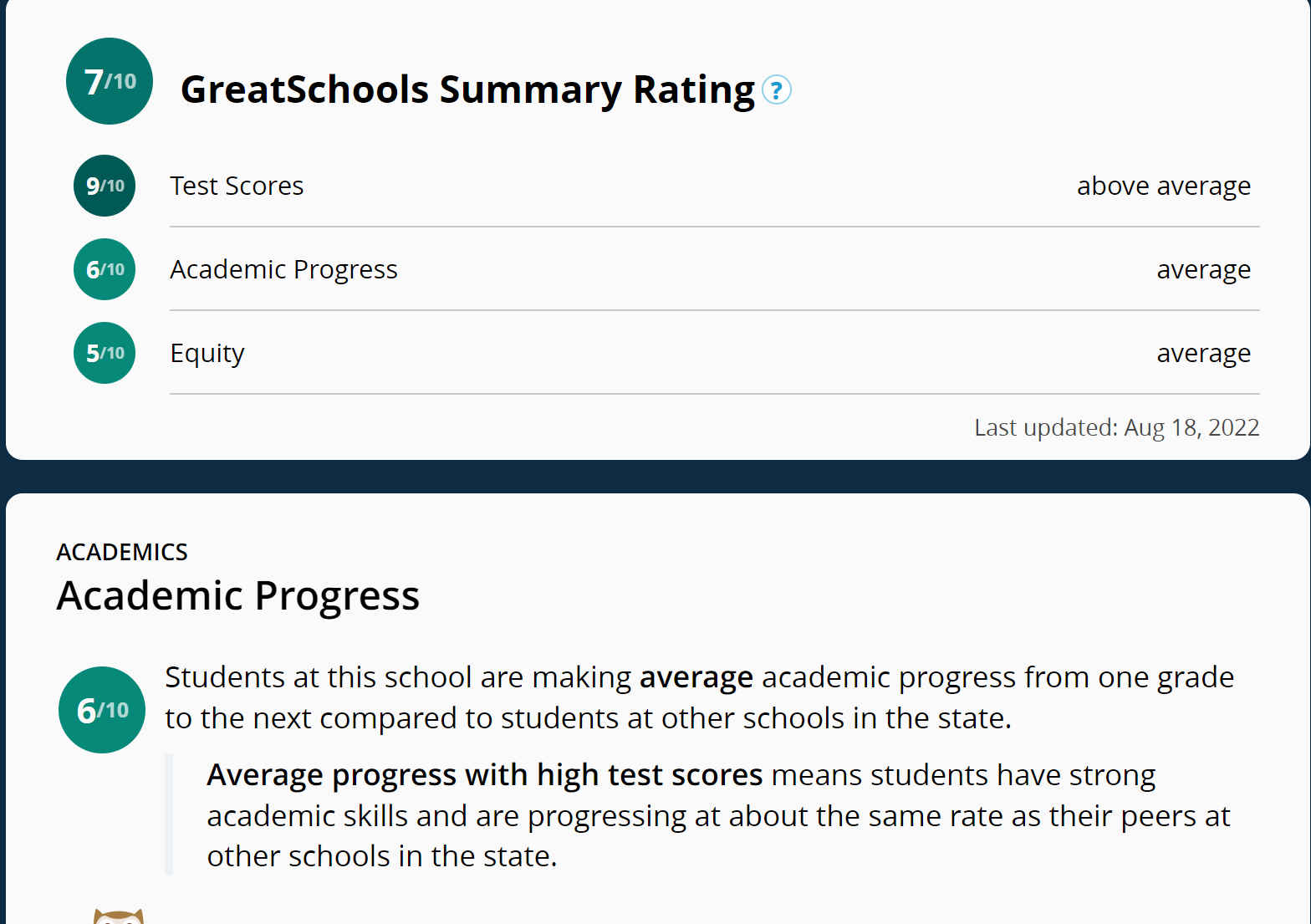
Task: Click the "Last updated: Aug 18, 2022" text
Action: 1116,427
